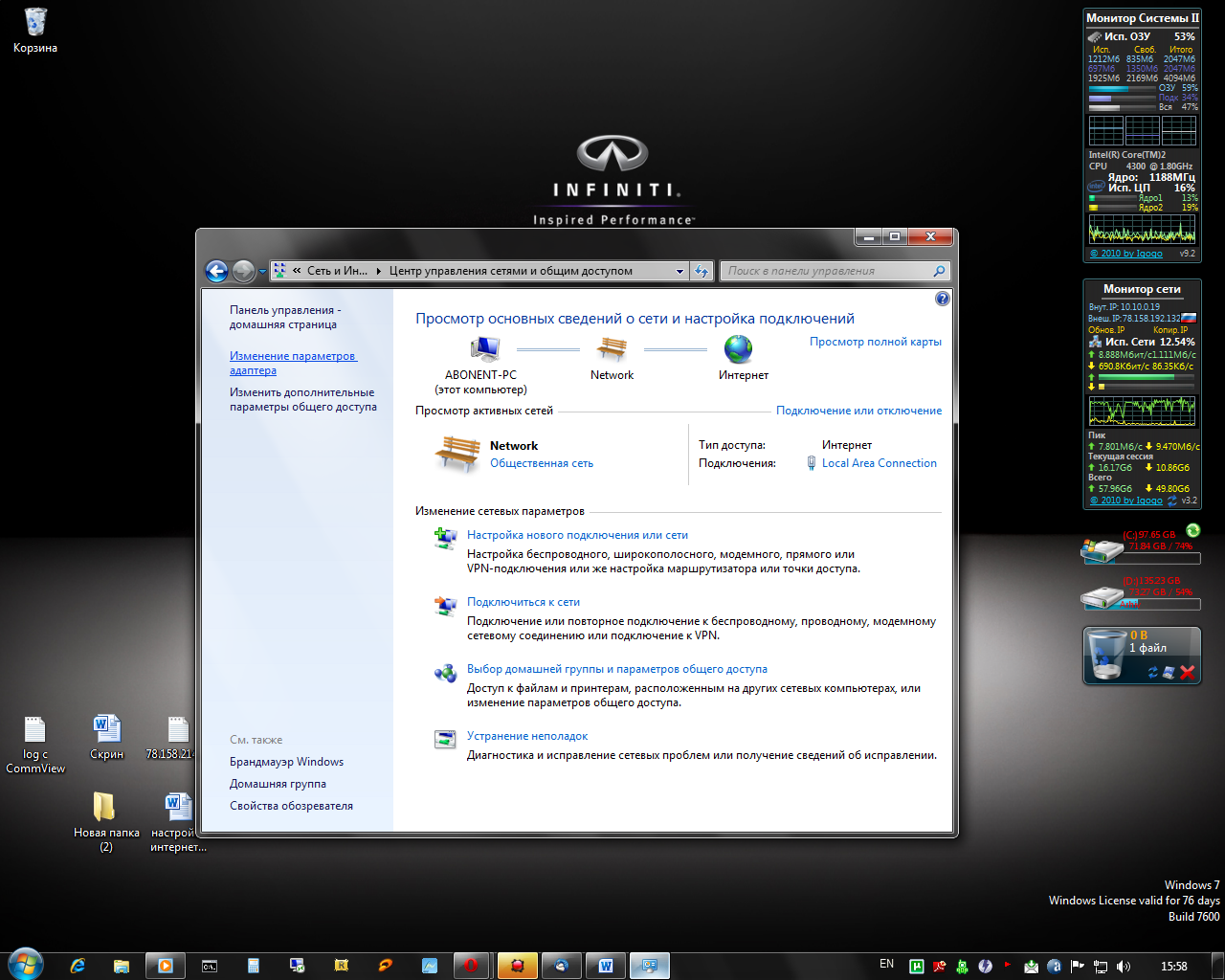Open recent pages arrow beside forward button
This screenshot has width=1225, height=980.
pyautogui.click(x=263, y=272)
